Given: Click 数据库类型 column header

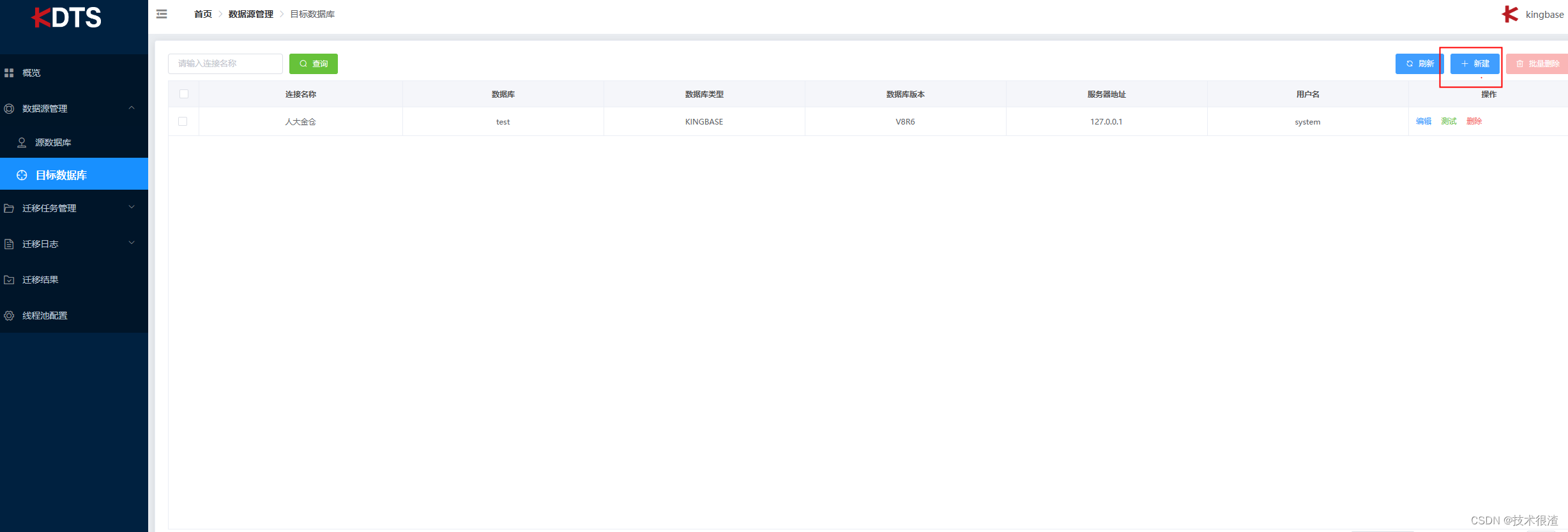Looking at the screenshot, I should 704,94.
